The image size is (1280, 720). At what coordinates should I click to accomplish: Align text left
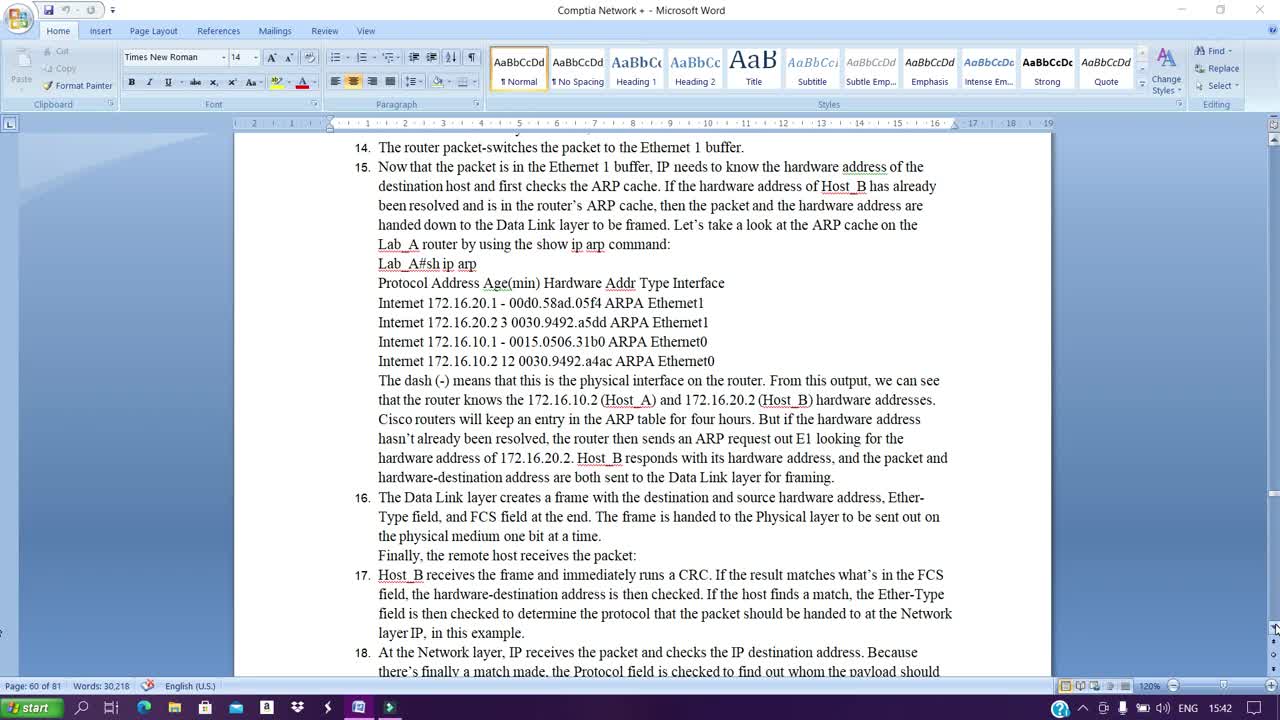tap(335, 82)
